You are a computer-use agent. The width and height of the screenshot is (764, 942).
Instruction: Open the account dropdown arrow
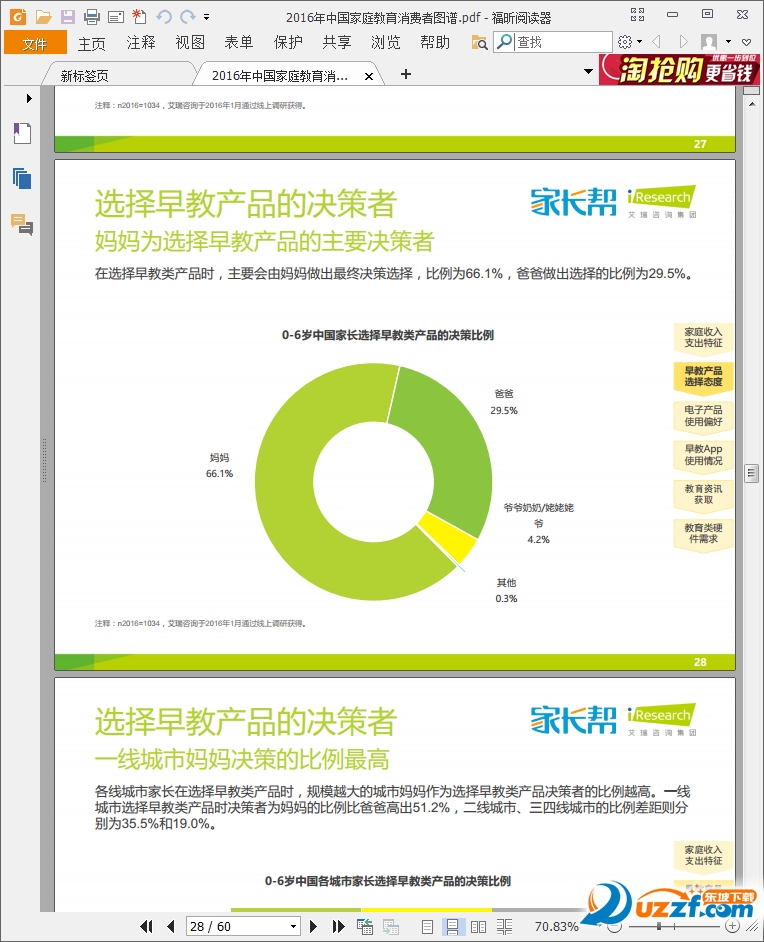(x=729, y=42)
